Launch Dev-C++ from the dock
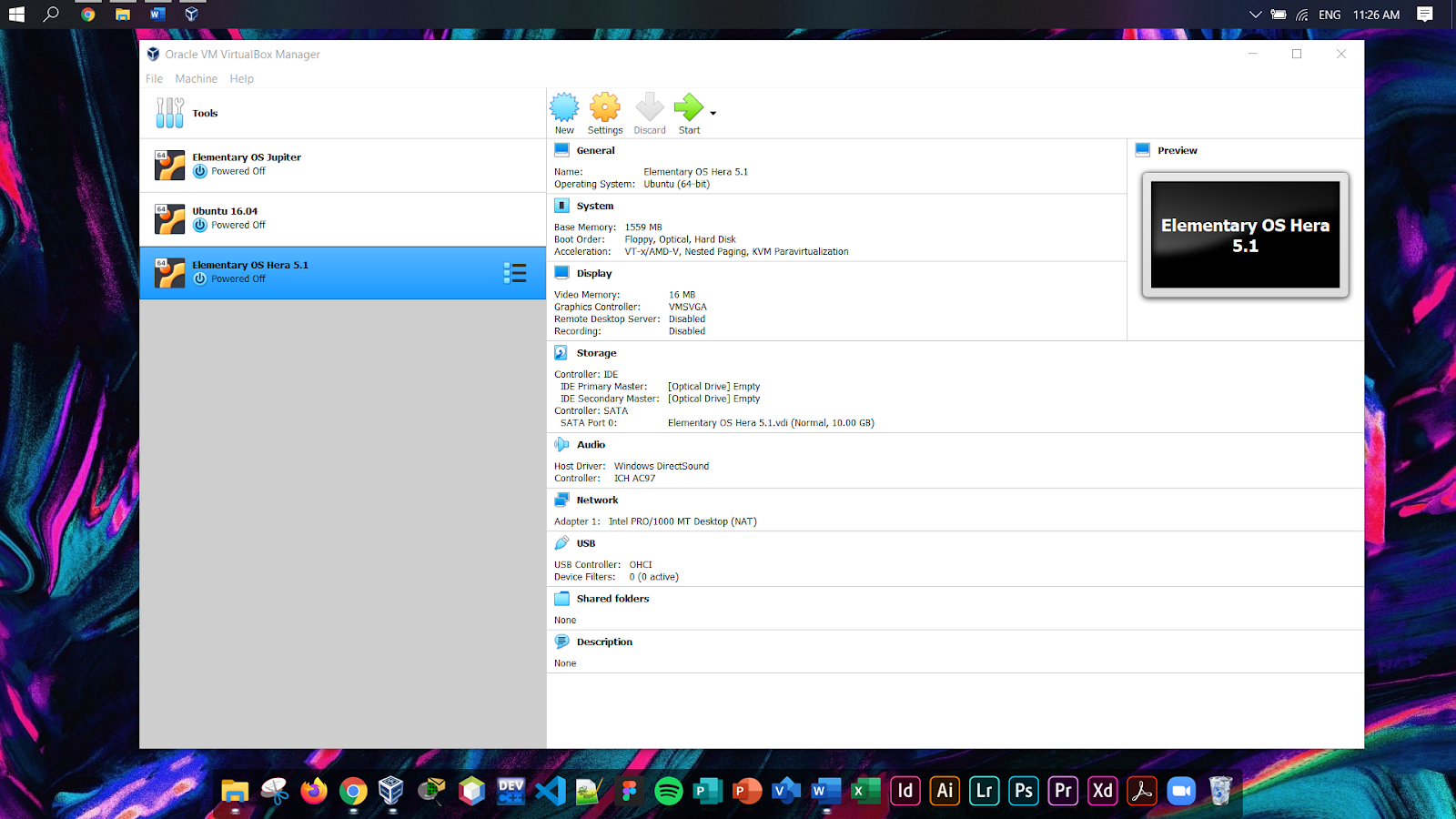This screenshot has height=819, width=1456. pos(511,791)
